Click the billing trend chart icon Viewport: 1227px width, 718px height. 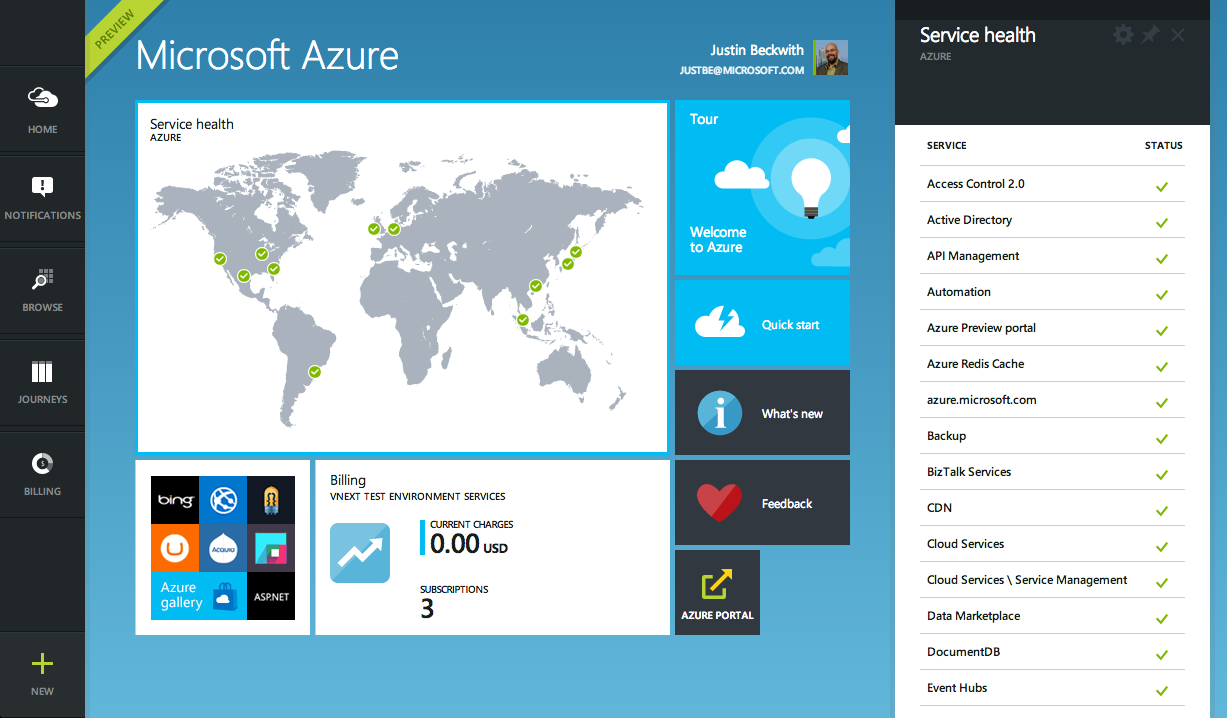[x=360, y=553]
